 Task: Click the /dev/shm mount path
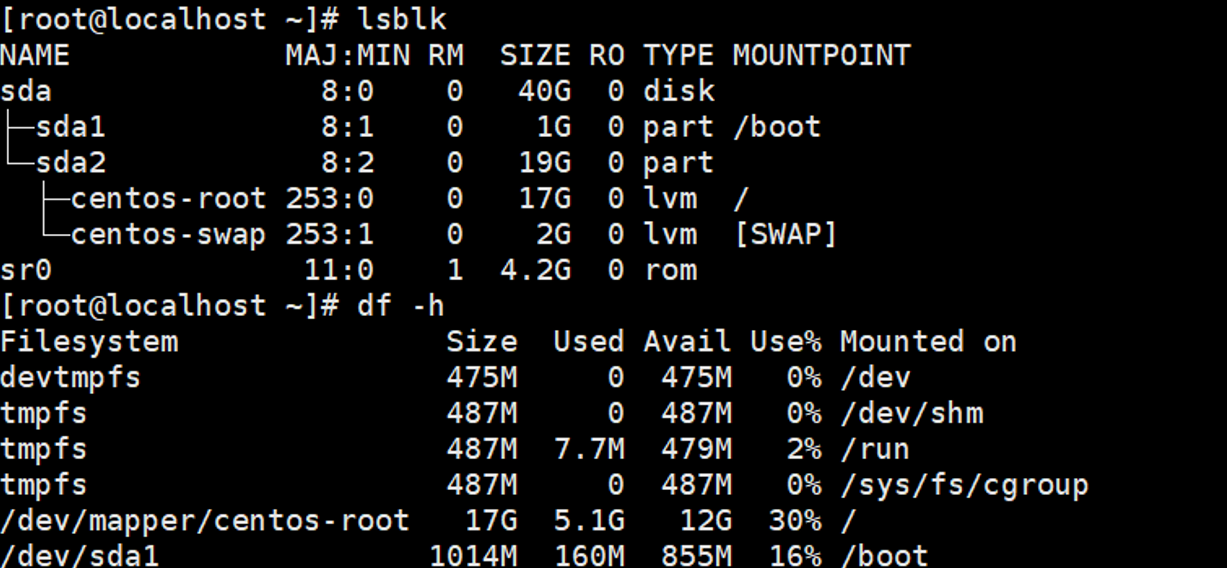(x=911, y=414)
